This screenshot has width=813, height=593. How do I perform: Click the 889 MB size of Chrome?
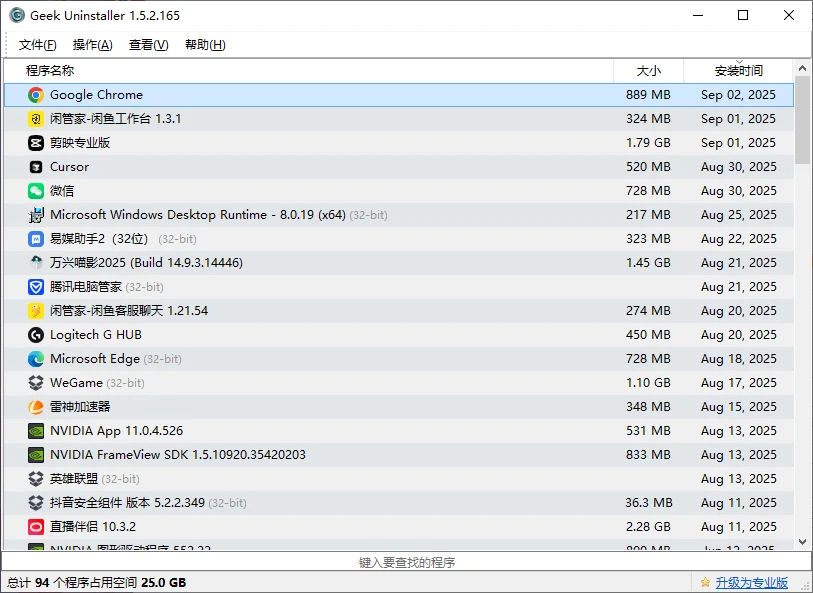648,95
